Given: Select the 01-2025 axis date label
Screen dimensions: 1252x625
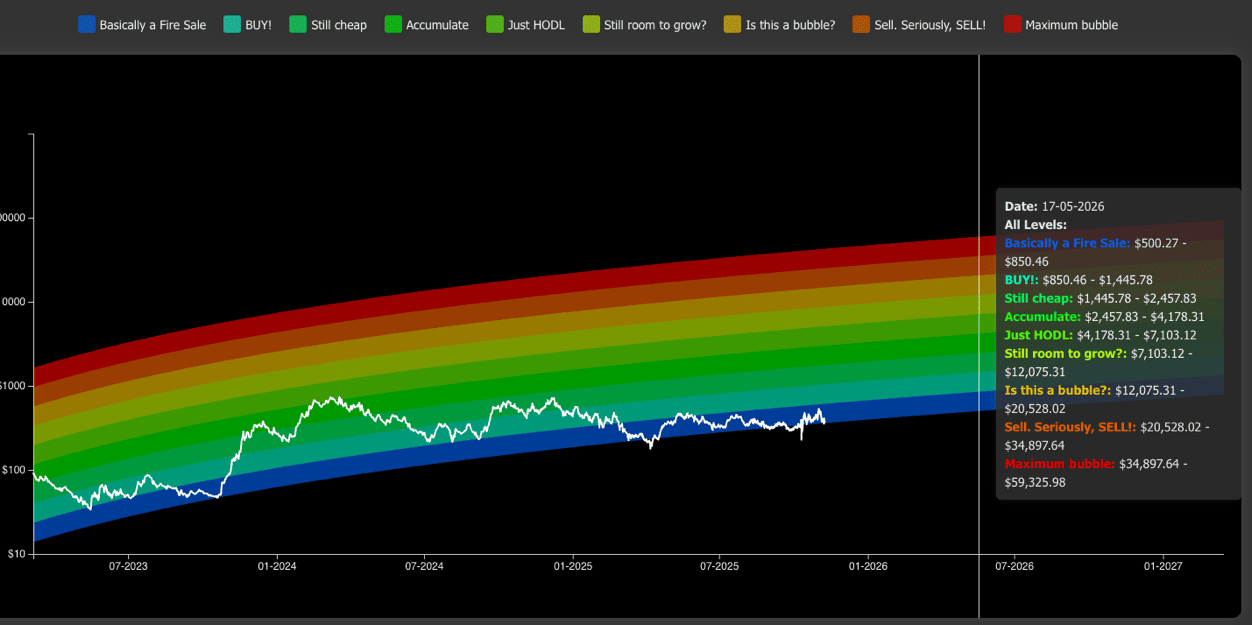Looking at the screenshot, I should click(x=572, y=567).
